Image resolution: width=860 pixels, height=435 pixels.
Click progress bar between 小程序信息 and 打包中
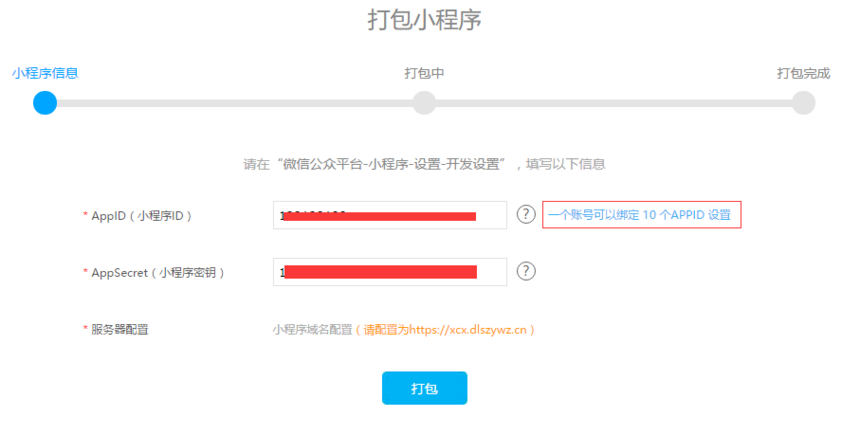click(235, 103)
